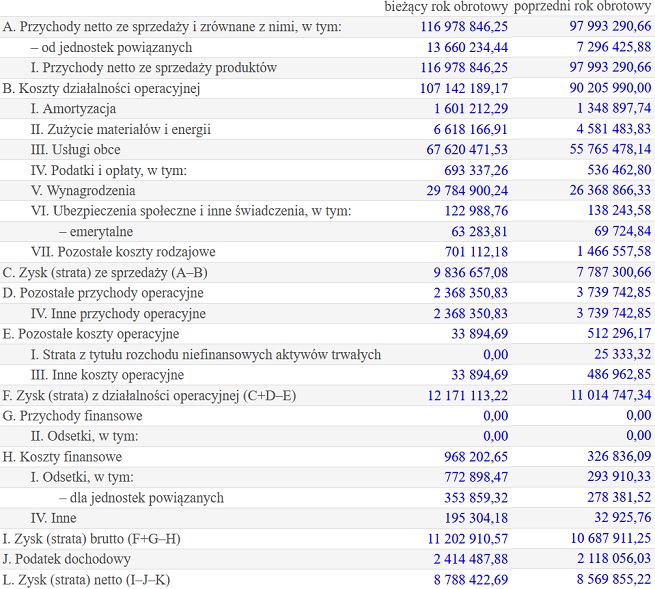The height and width of the screenshot is (589, 655).
Task: Select value 90 205 990,00
Action: [610, 88]
